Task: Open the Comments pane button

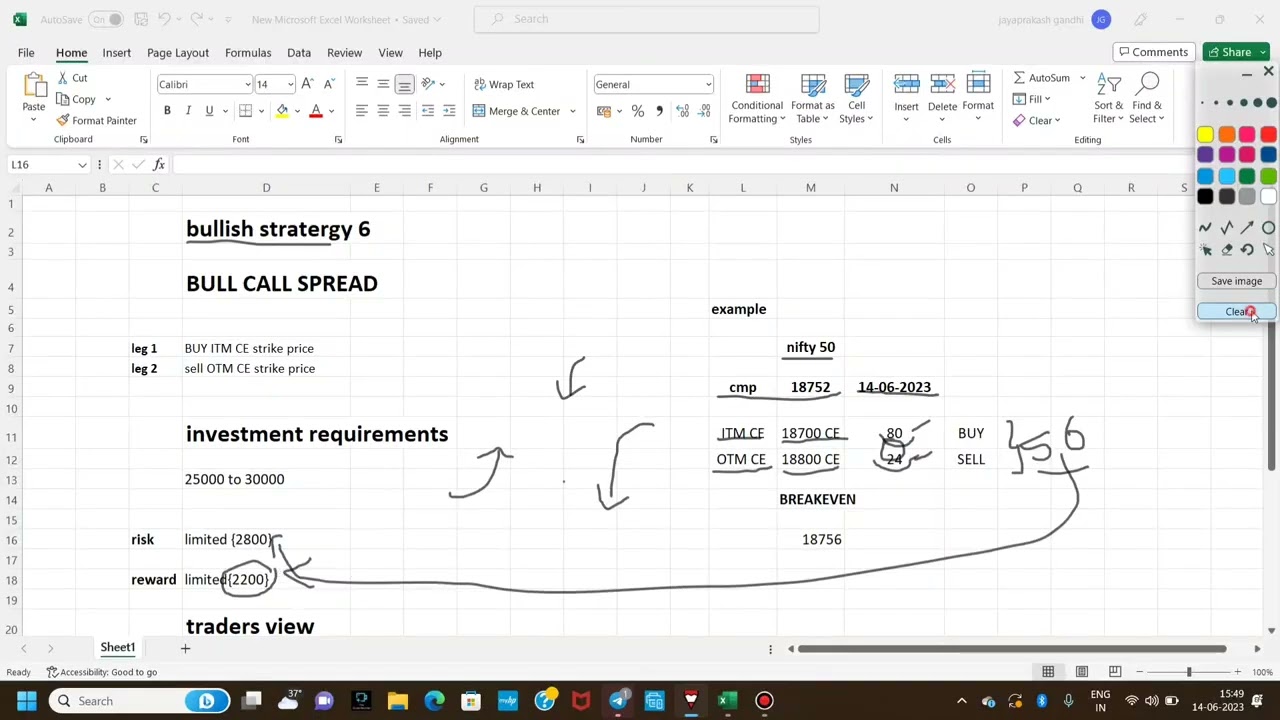Action: point(1153,52)
